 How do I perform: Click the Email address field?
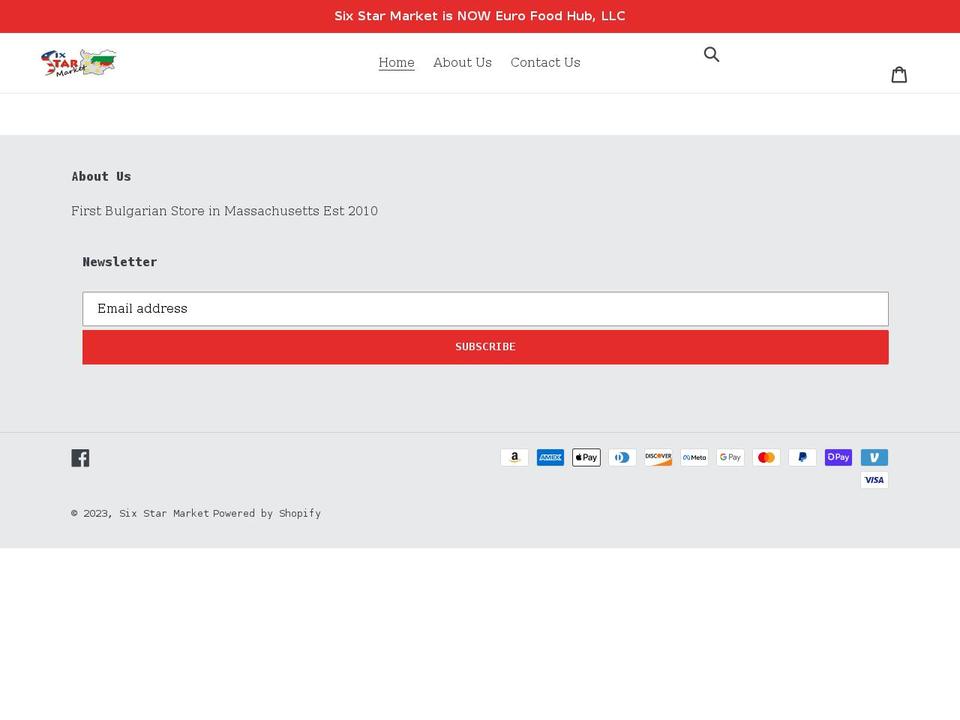[486, 309]
